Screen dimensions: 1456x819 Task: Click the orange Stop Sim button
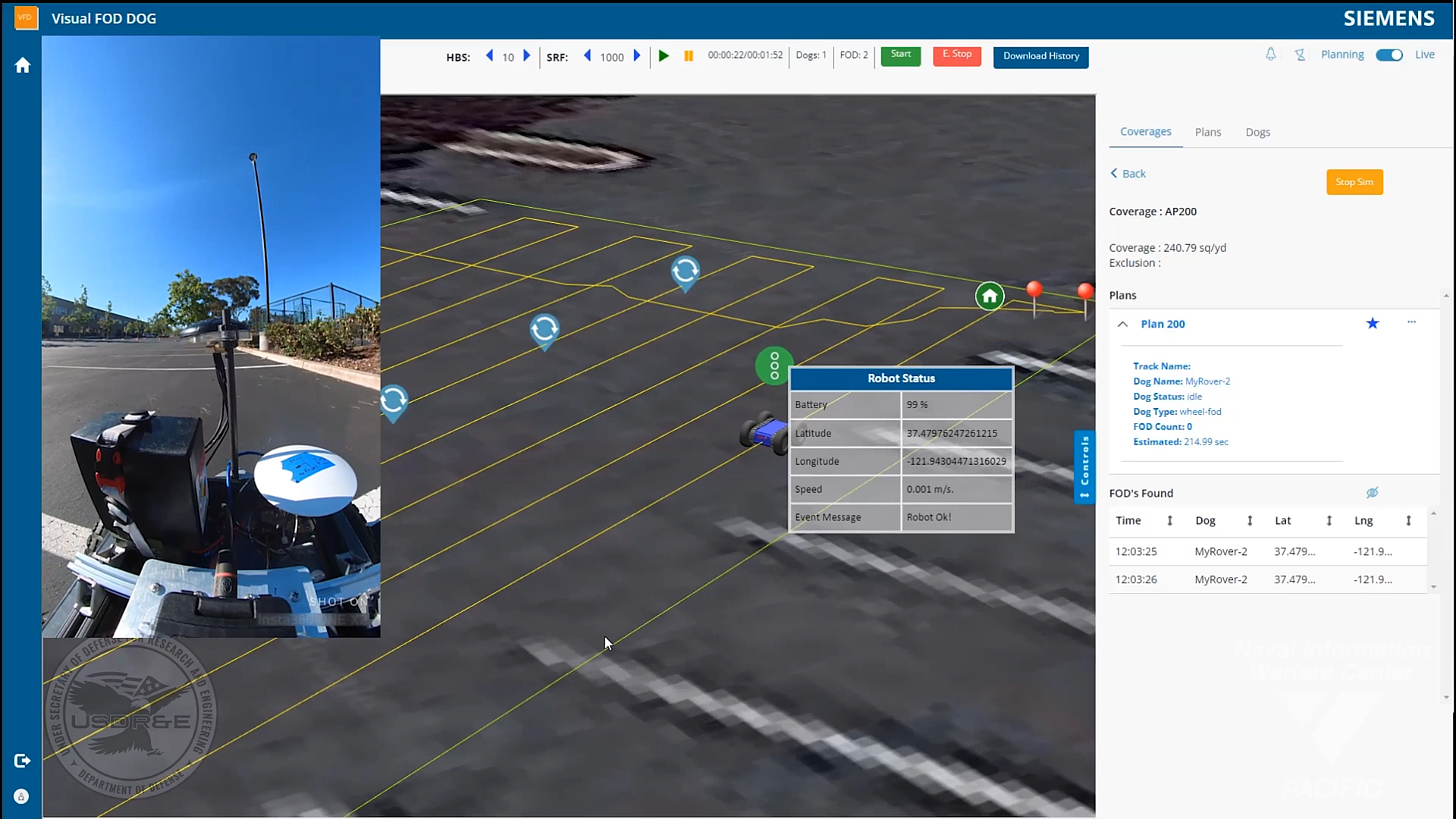tap(1354, 182)
